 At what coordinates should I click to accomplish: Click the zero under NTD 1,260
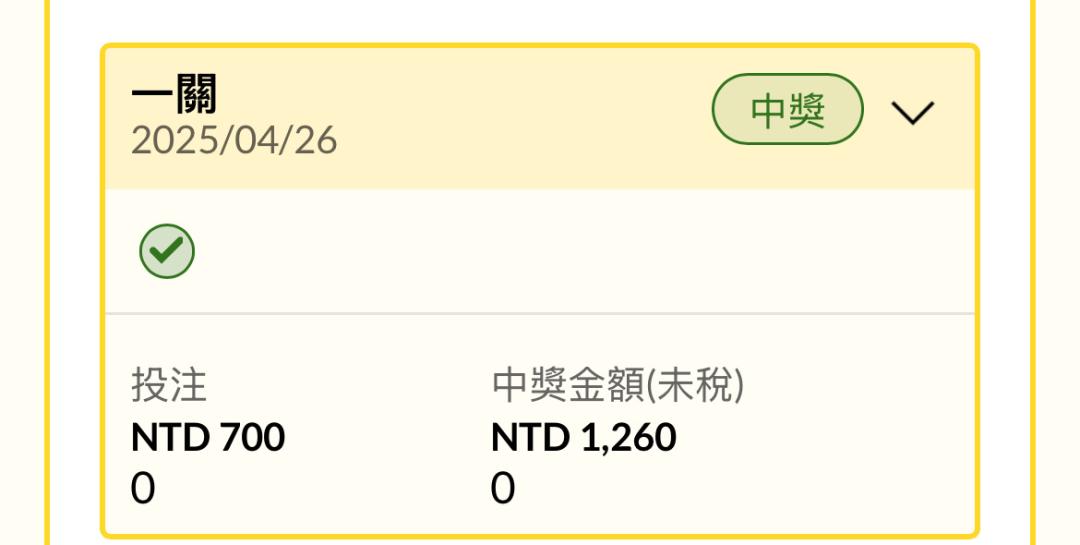pos(503,489)
